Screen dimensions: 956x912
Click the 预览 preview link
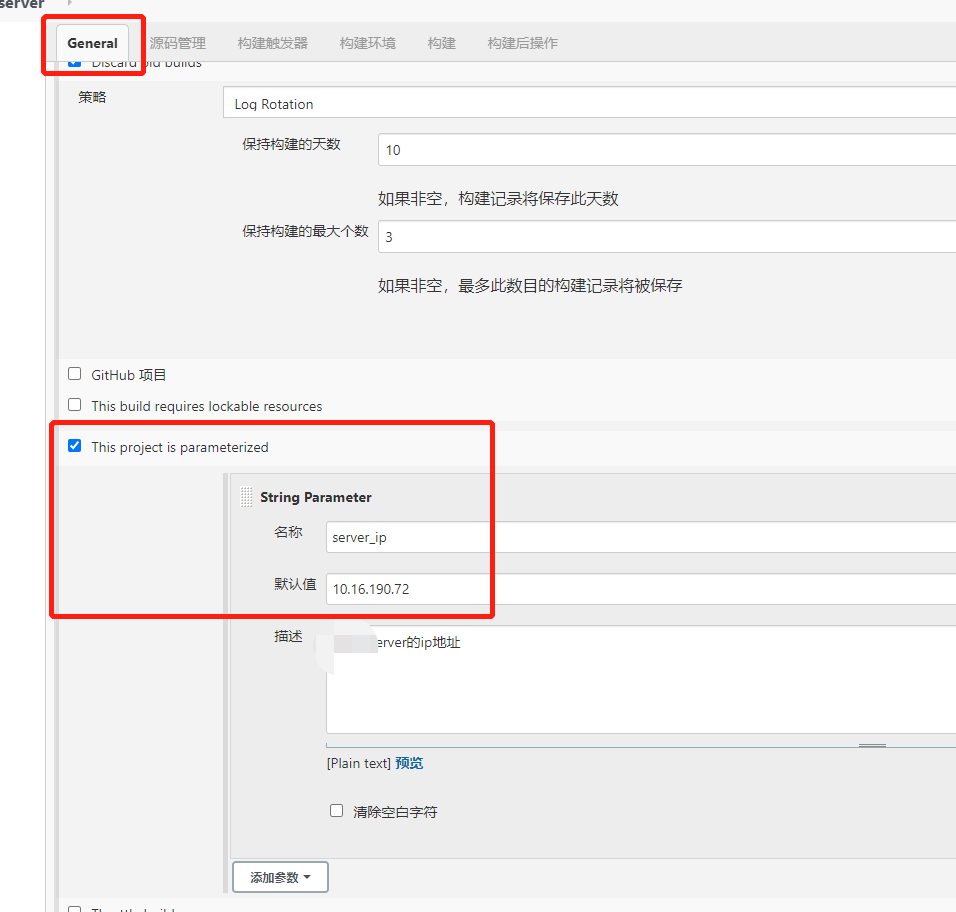(409, 762)
